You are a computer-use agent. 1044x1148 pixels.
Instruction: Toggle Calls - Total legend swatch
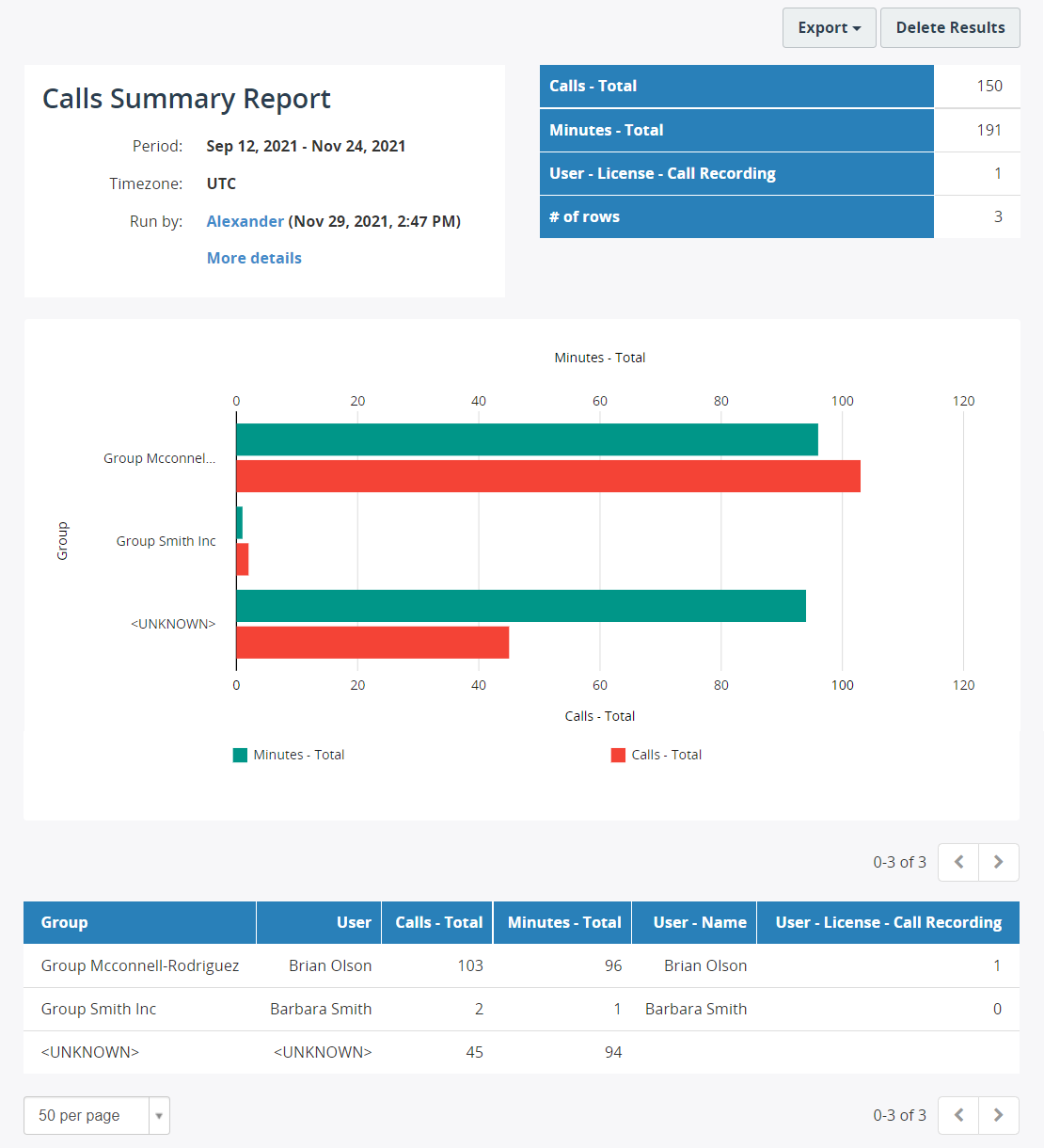click(x=618, y=755)
